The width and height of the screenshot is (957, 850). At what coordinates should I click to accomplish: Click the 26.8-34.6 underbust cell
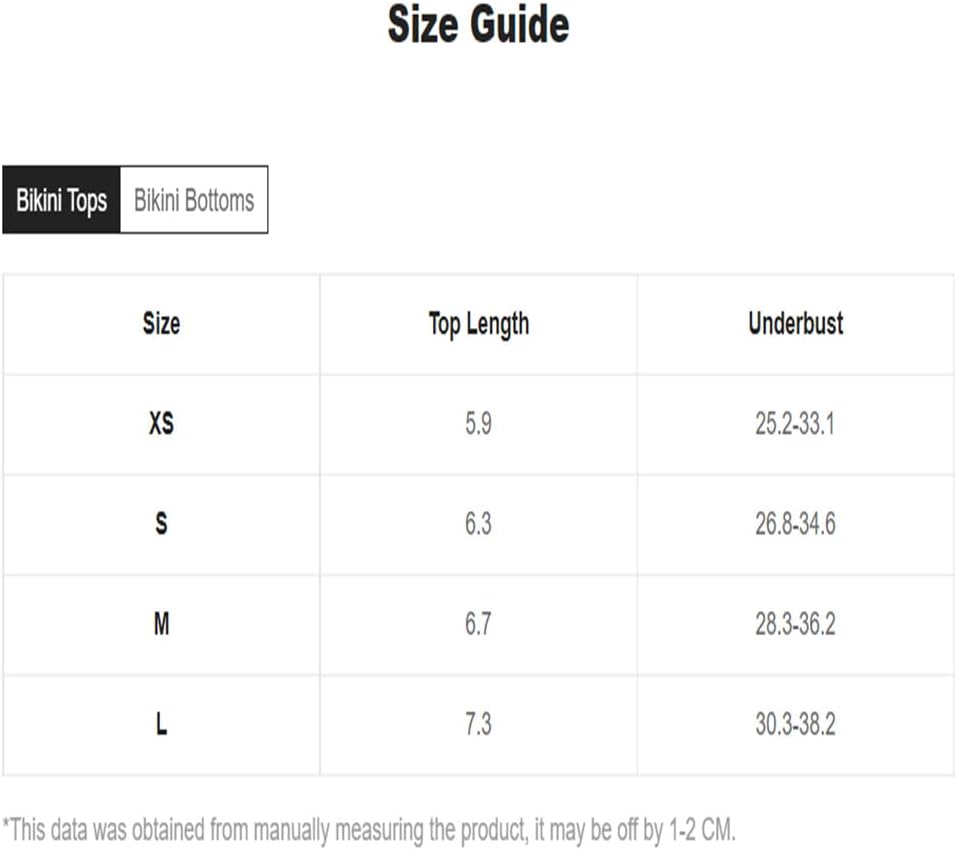[795, 524]
